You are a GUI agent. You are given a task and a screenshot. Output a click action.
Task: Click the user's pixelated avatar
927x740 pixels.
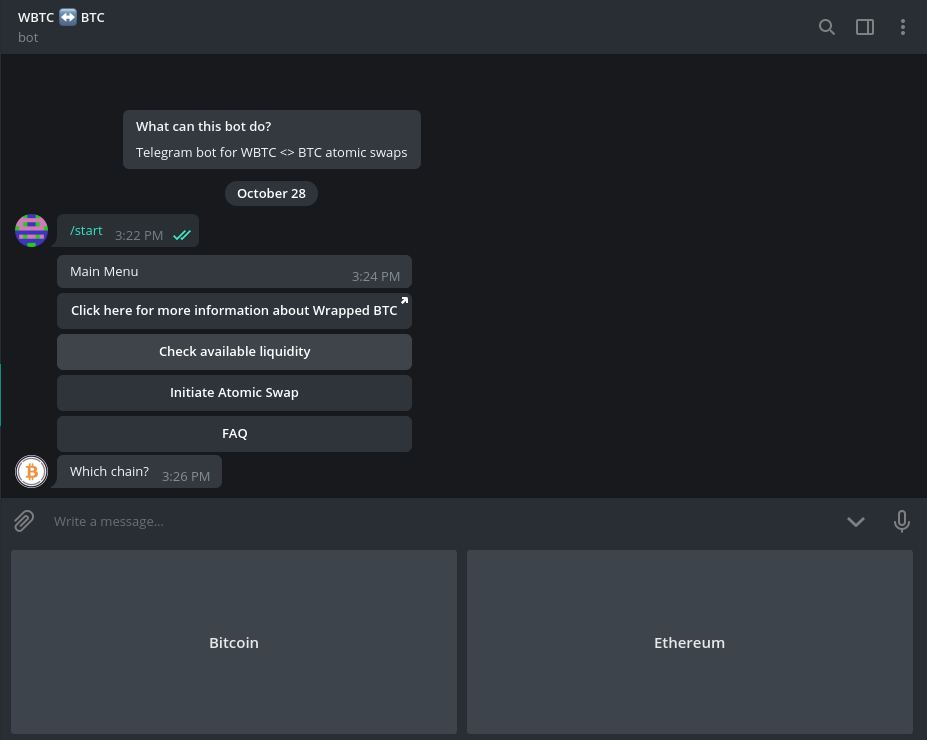[x=31, y=231]
